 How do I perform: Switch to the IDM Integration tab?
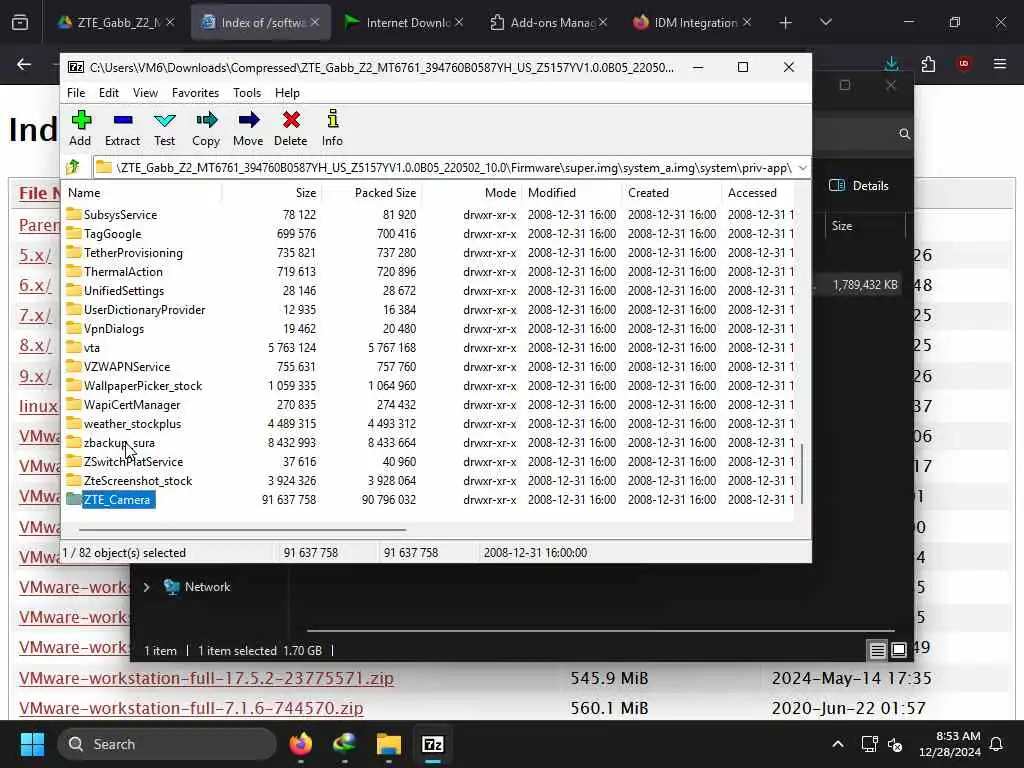point(692,22)
